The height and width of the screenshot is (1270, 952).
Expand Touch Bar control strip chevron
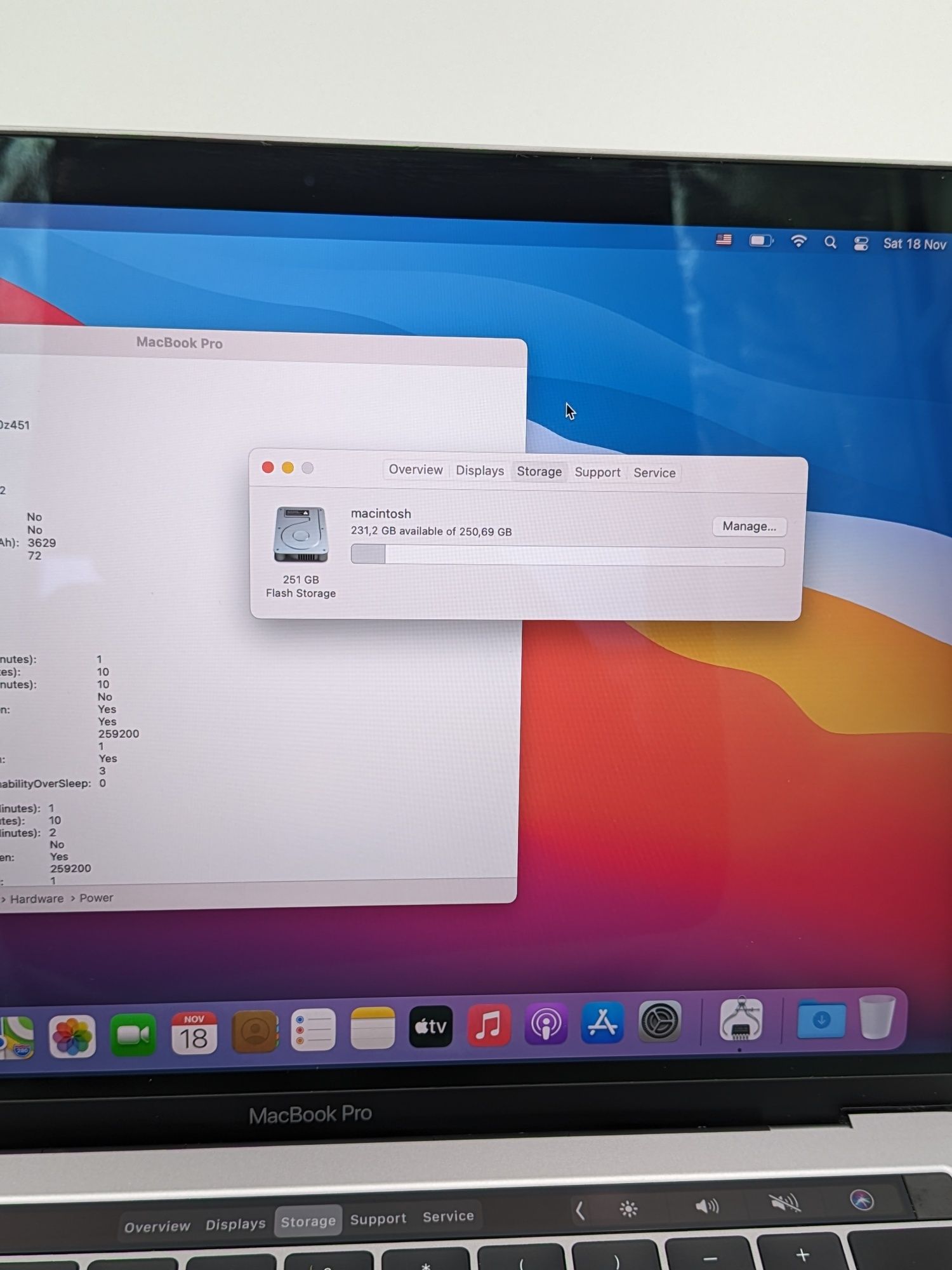click(579, 1210)
